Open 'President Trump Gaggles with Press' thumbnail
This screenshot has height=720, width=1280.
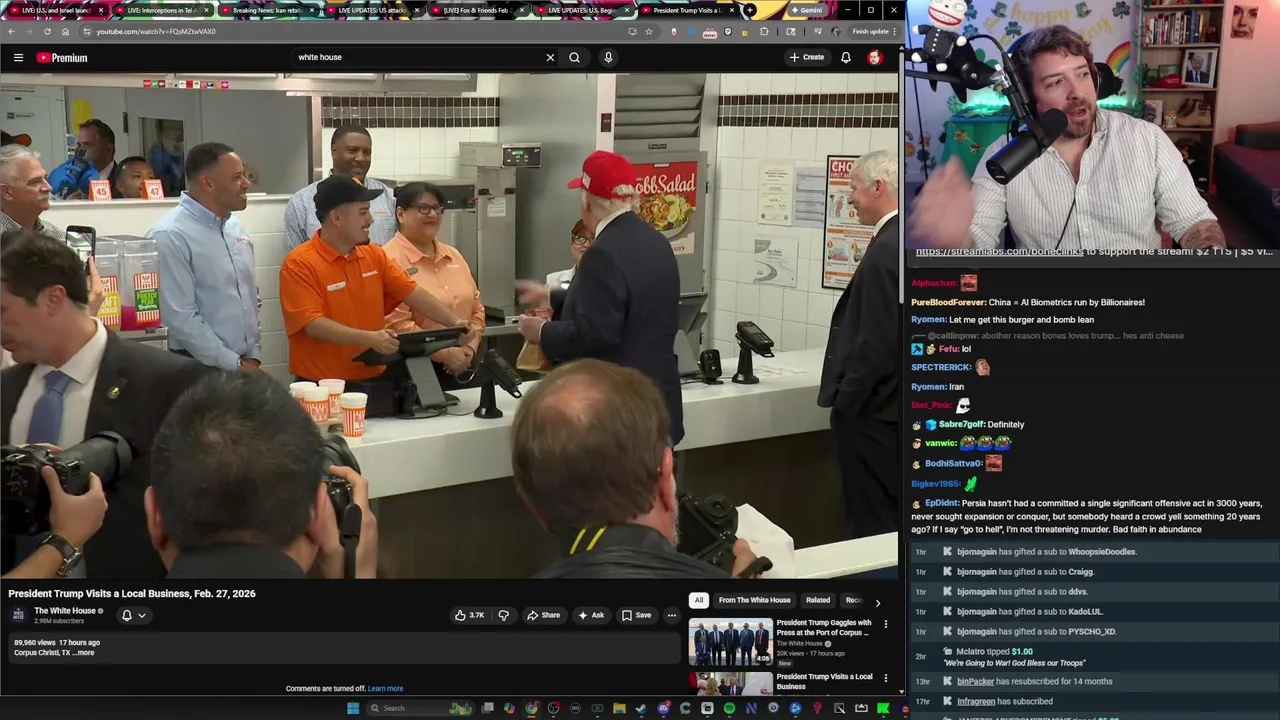coord(730,642)
